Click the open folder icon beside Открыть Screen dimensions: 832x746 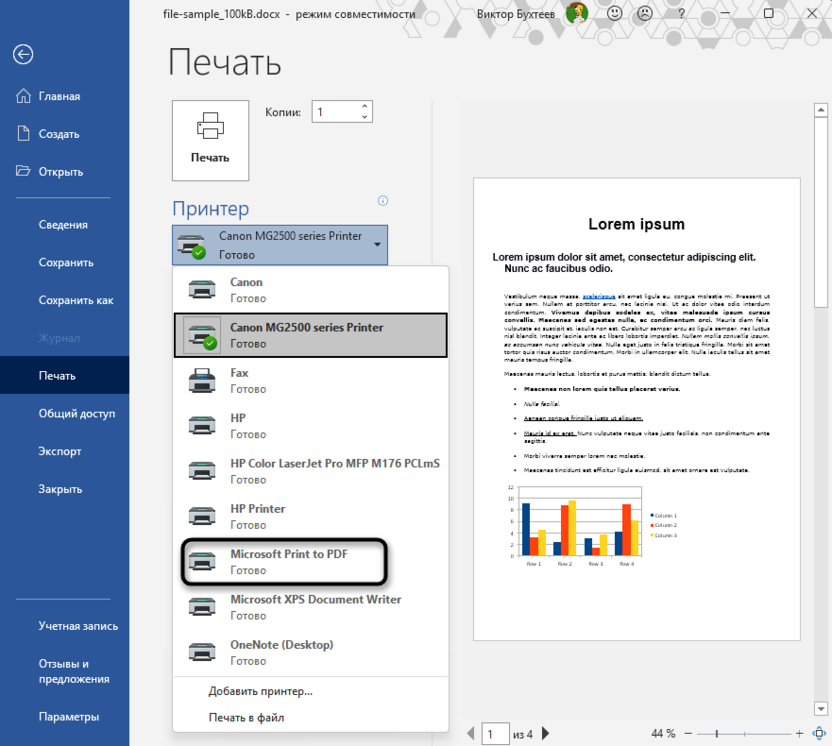click(x=23, y=171)
